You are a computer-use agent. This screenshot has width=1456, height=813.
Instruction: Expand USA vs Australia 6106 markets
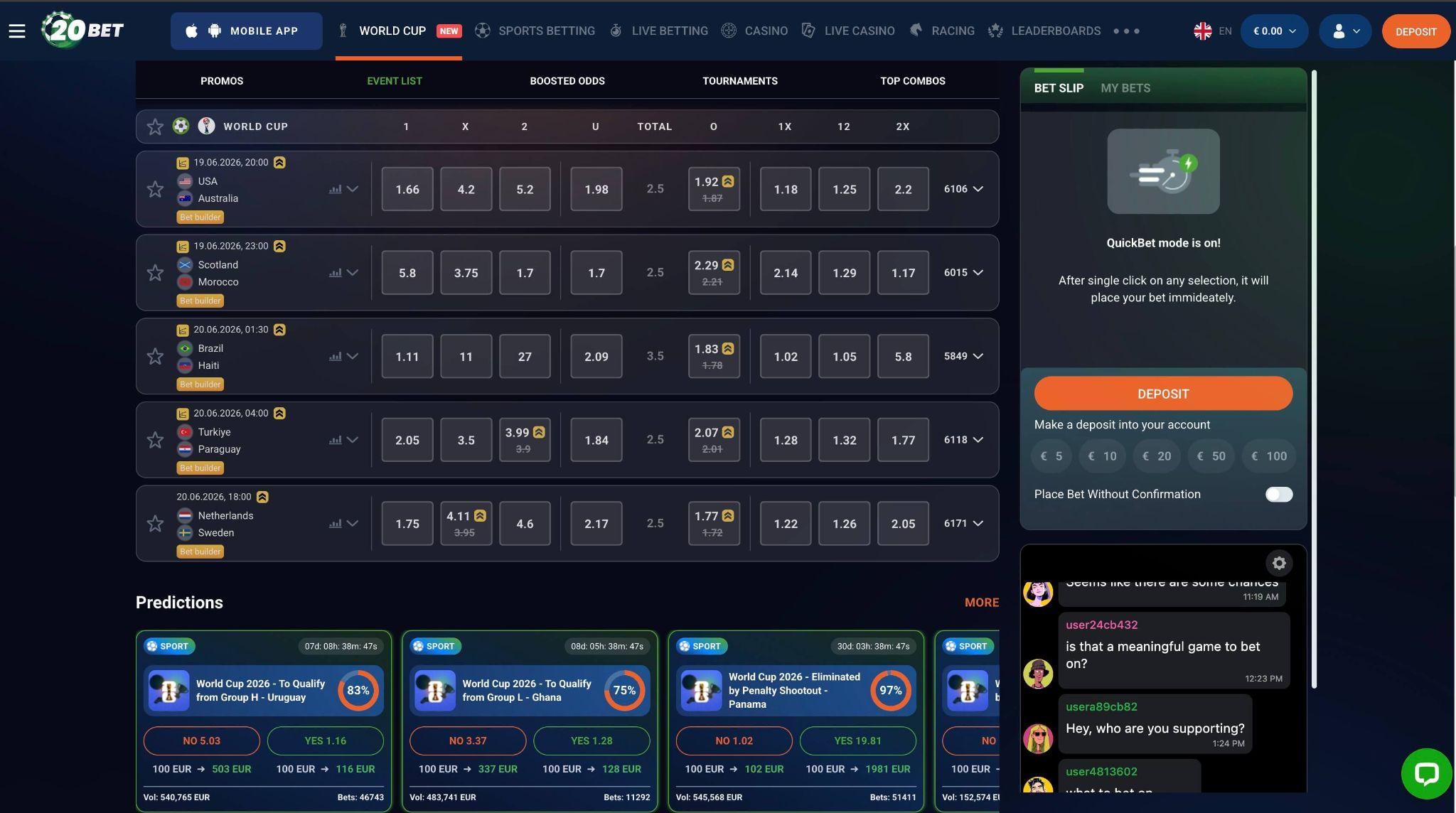963,189
